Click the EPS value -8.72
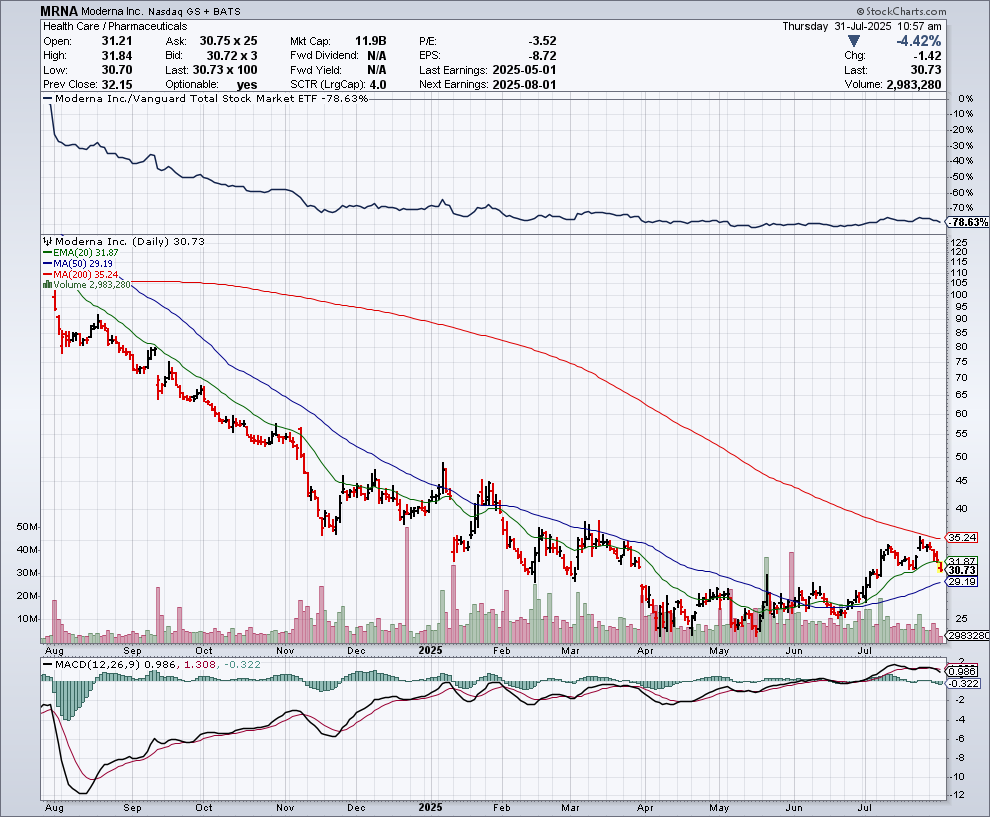The image size is (990, 817). point(542,56)
